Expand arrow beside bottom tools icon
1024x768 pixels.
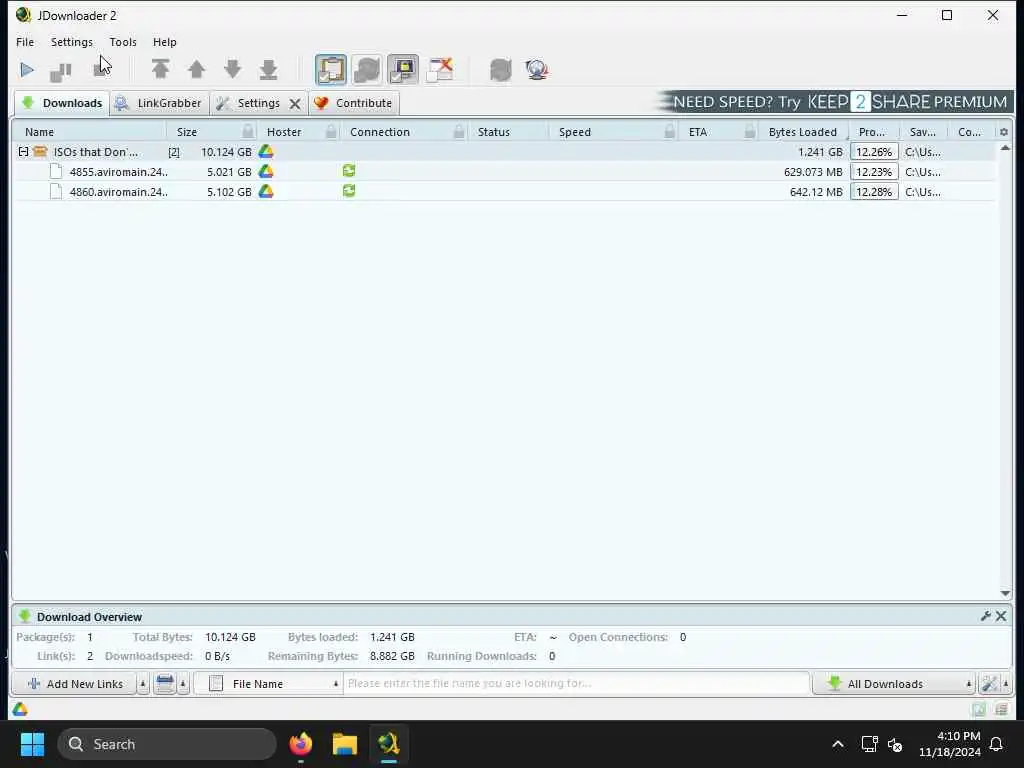[1006, 684]
